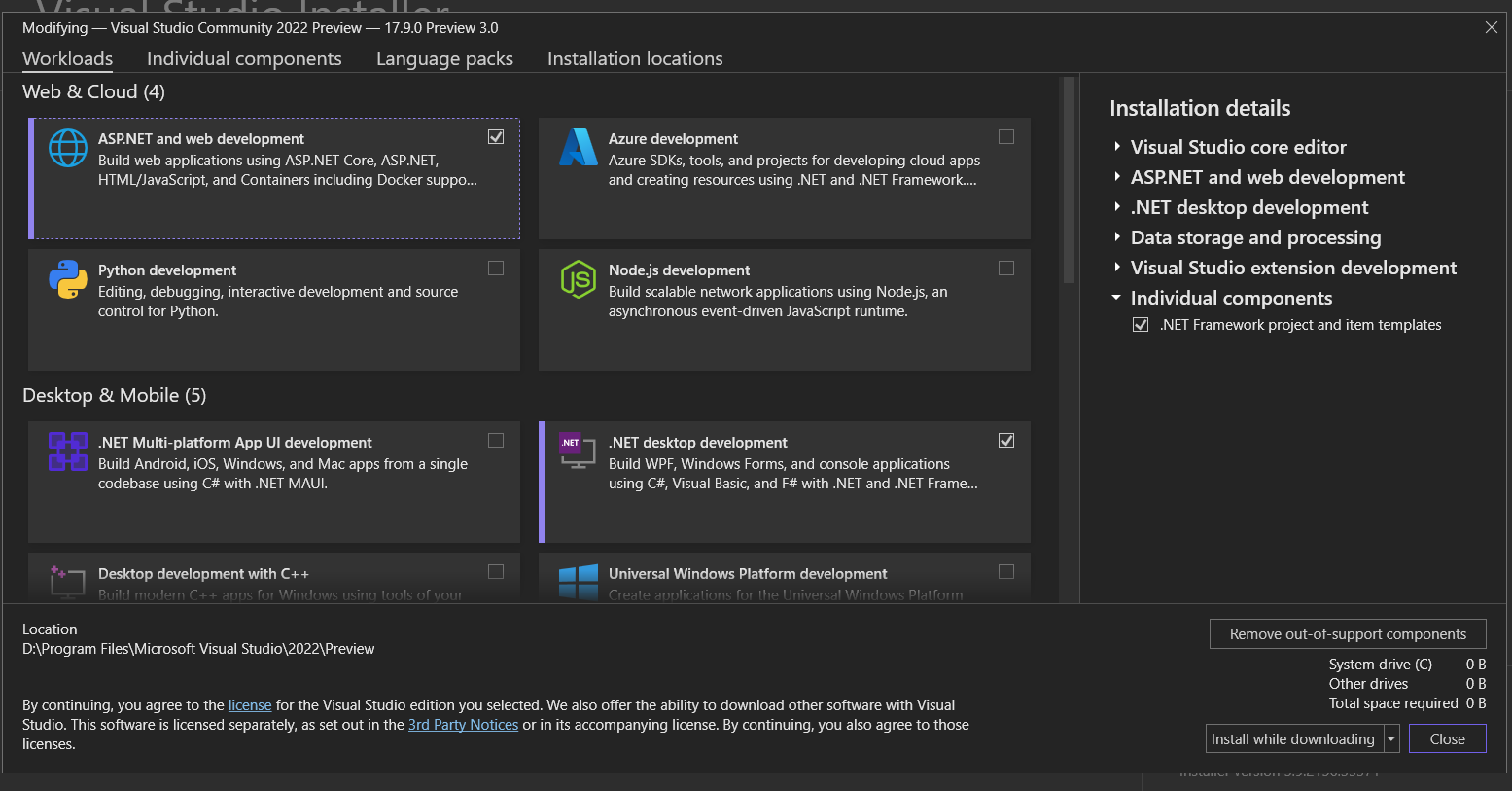Select the ASP.NET and web development card title

point(201,139)
